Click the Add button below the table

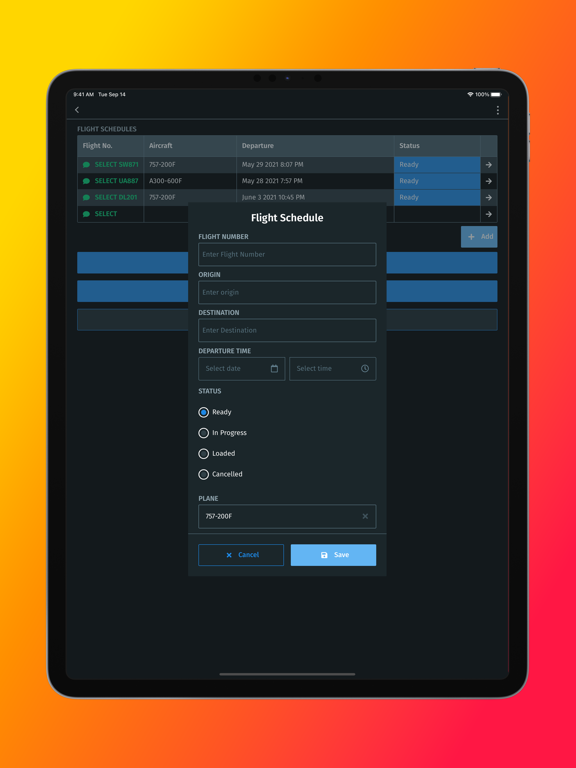click(479, 237)
